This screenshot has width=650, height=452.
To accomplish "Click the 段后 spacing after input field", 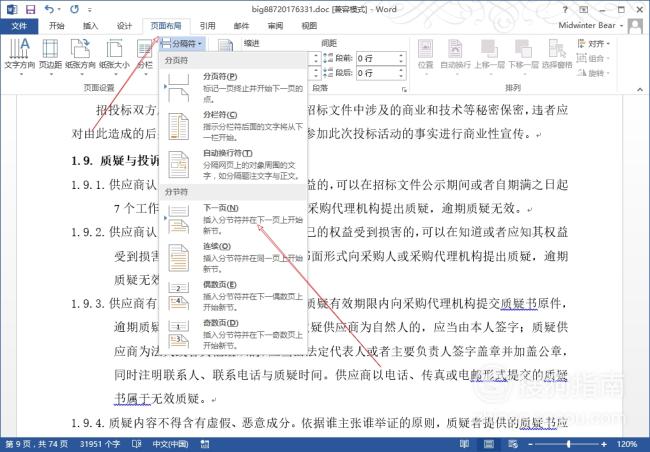I will coord(376,73).
